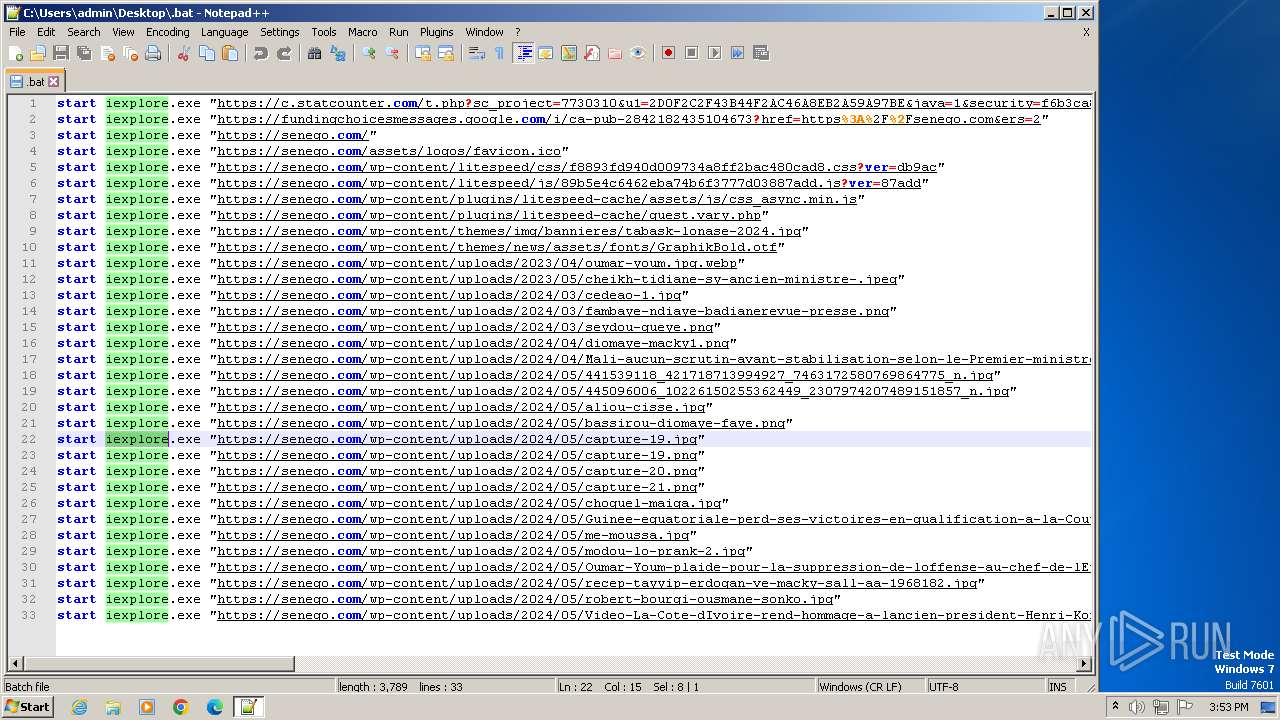The image size is (1280, 720).
Task: Open Internet Explorer from taskbar
Action: (79, 707)
